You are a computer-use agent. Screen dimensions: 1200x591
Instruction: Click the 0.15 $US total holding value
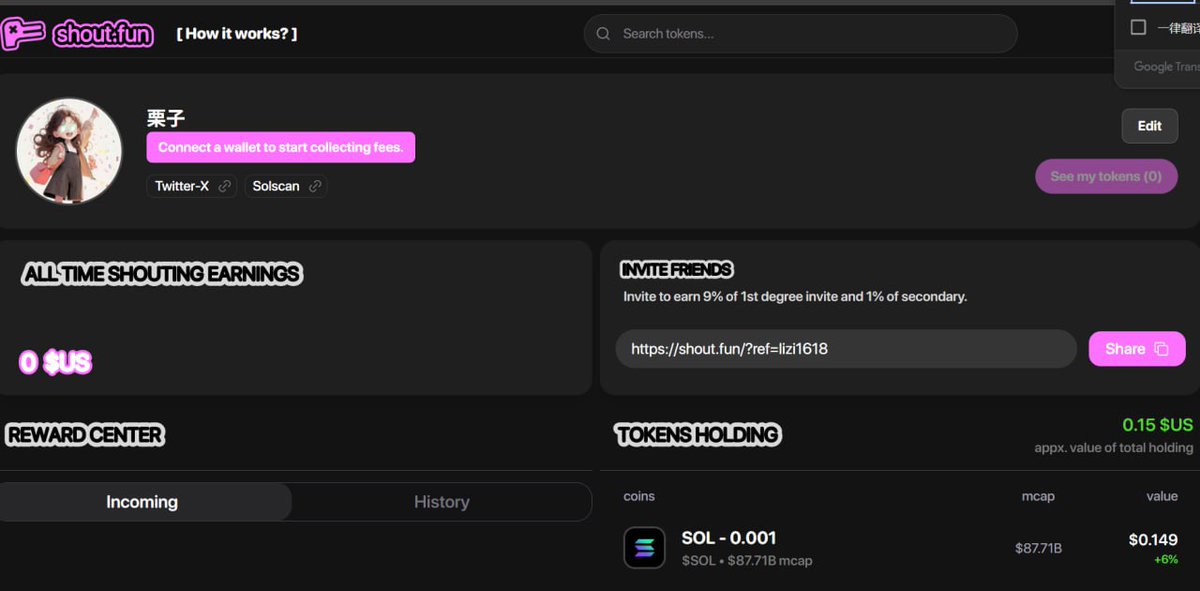click(1157, 425)
